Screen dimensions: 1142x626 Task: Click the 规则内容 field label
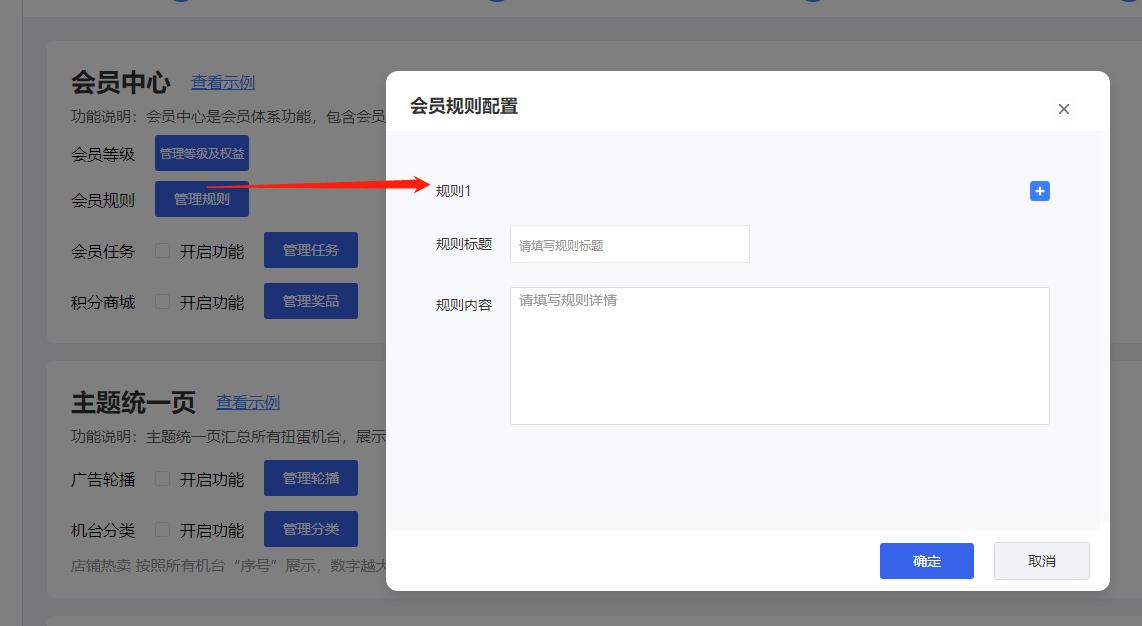coord(464,305)
